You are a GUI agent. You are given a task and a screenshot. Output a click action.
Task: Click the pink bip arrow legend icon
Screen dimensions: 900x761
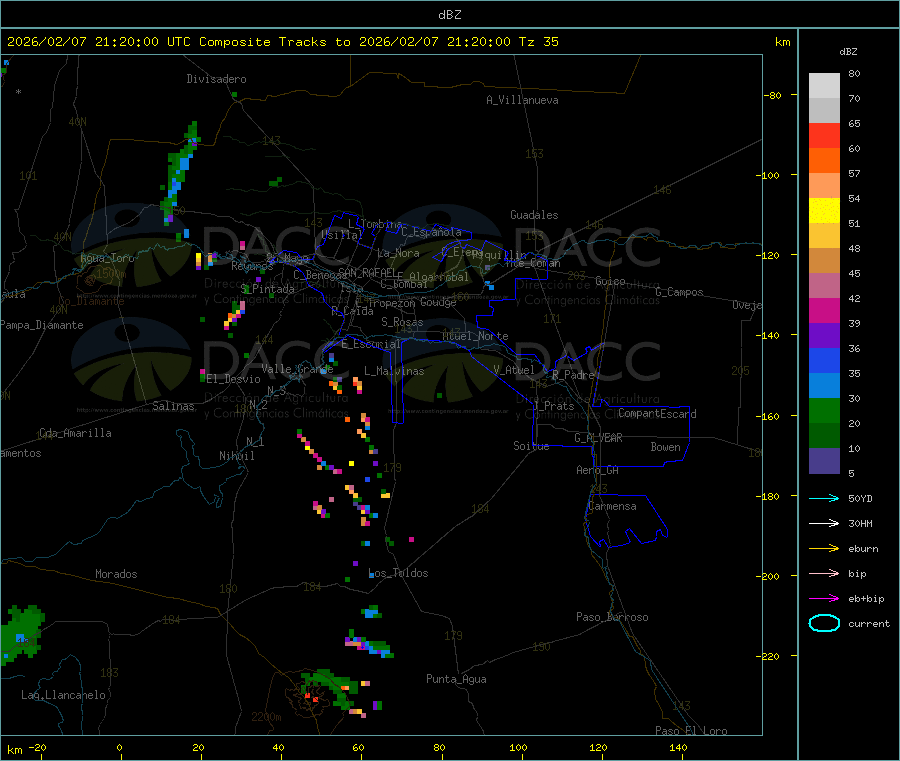[x=824, y=573]
